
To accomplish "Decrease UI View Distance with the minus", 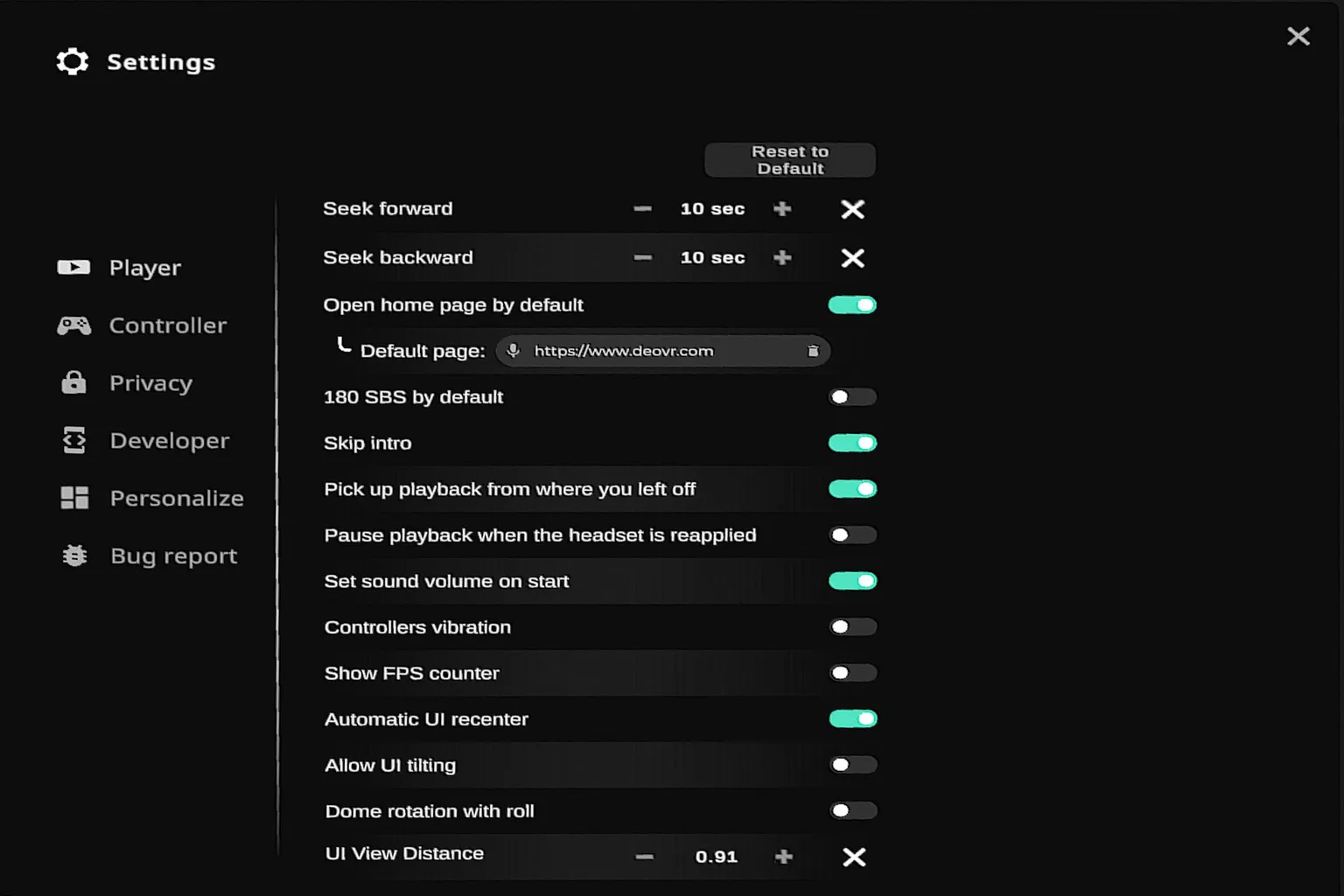I will click(645, 857).
